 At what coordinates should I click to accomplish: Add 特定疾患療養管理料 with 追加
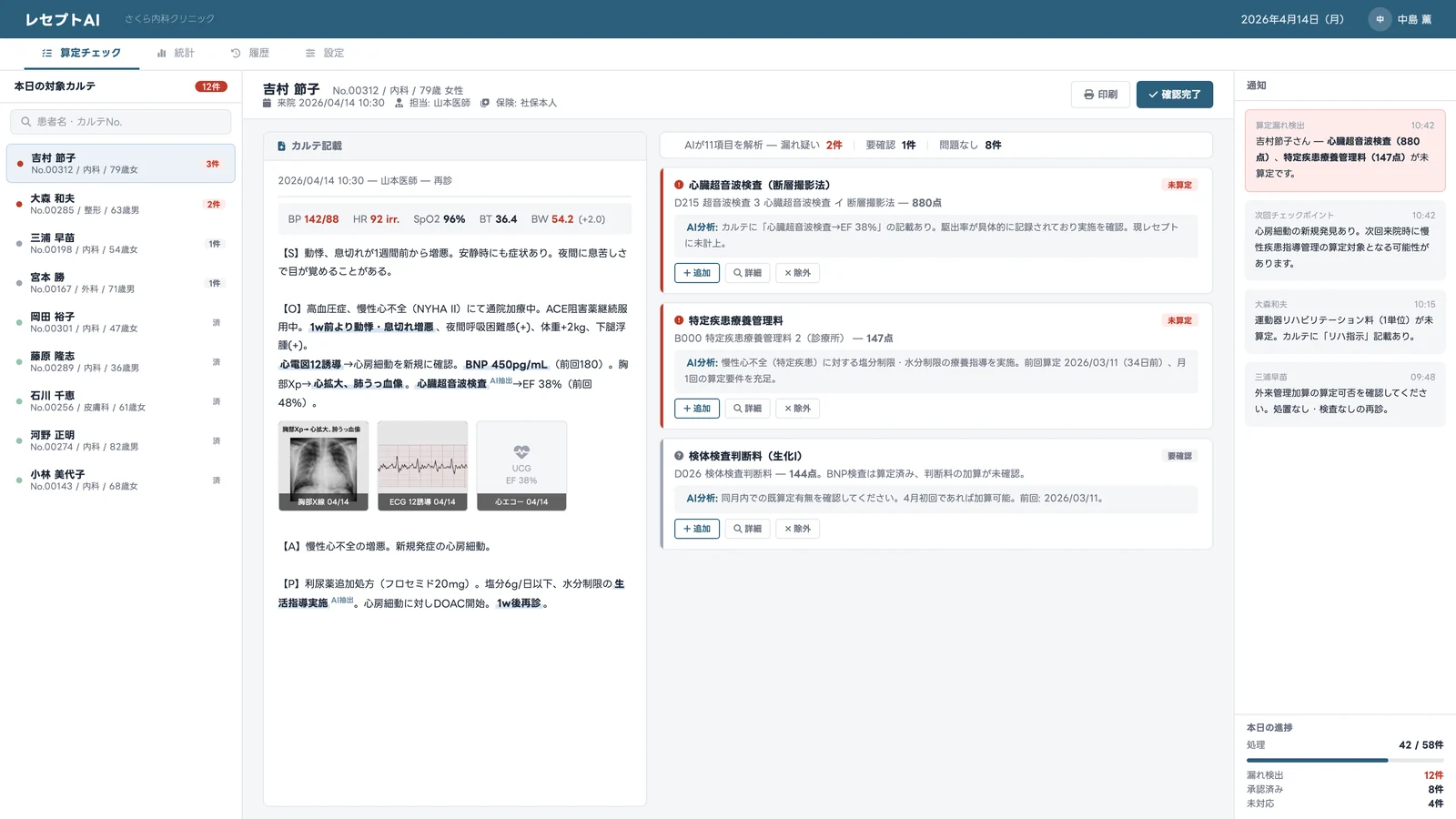[x=697, y=409]
